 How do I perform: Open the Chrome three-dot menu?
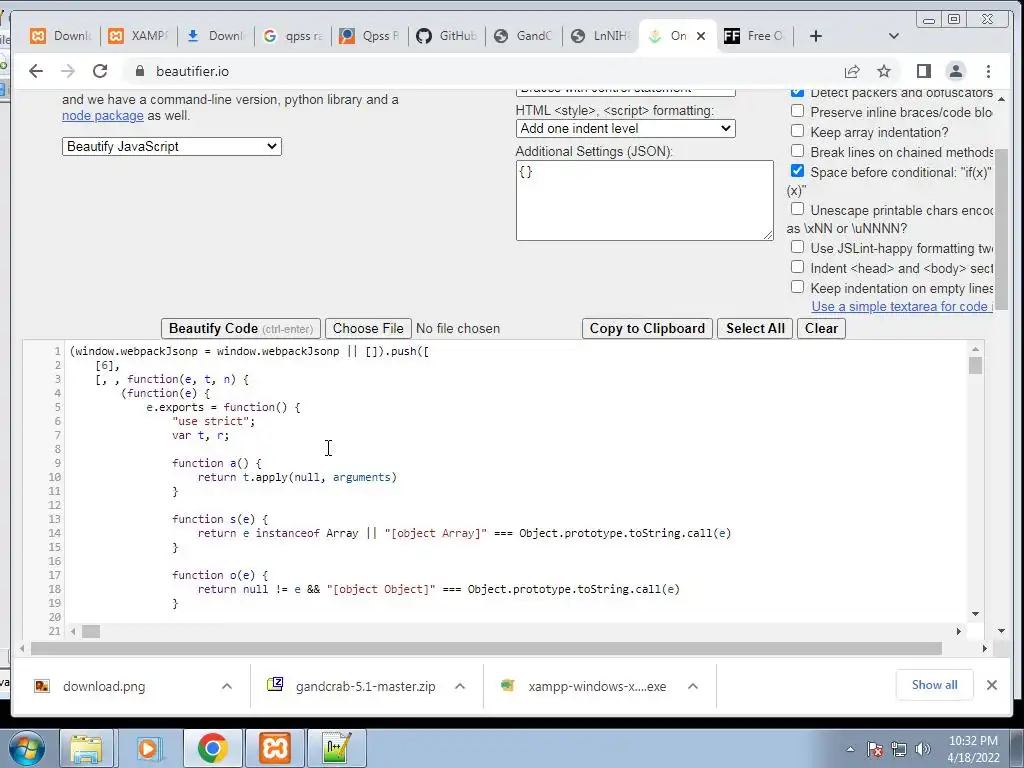click(988, 71)
